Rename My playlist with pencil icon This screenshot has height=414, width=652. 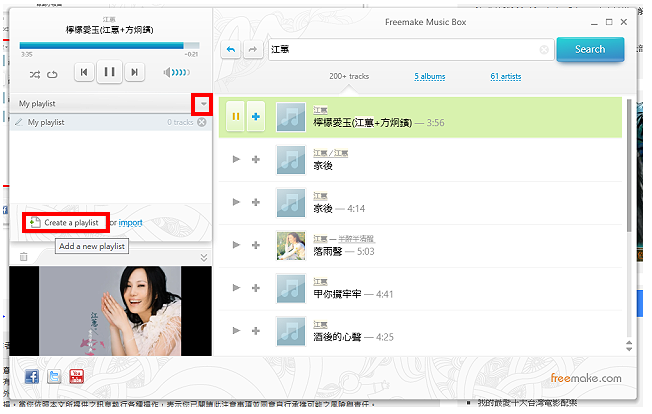click(x=19, y=122)
